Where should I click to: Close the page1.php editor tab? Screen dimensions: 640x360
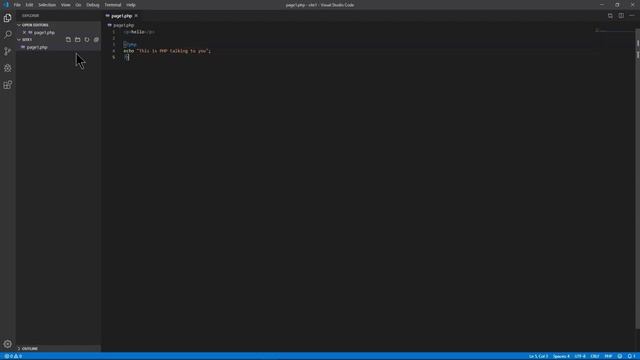[x=136, y=16]
